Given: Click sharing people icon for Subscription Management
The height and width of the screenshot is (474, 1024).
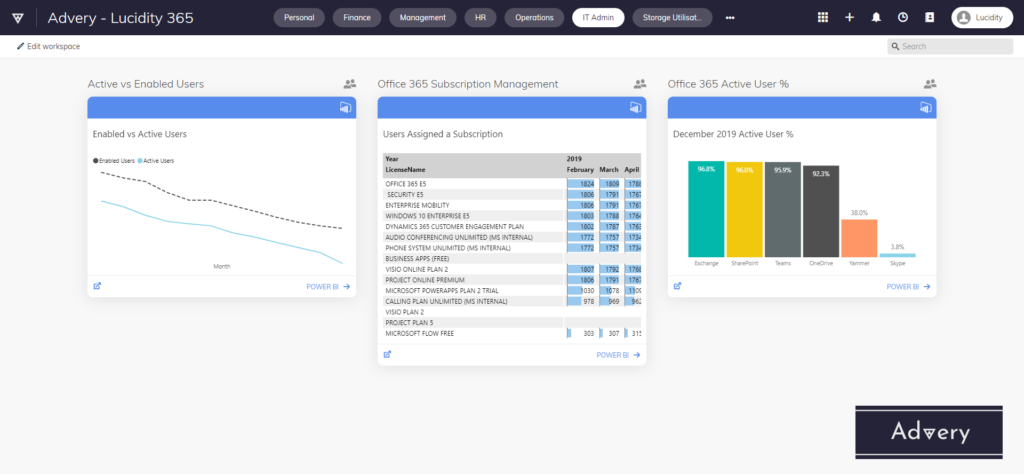Looking at the screenshot, I should point(640,84).
